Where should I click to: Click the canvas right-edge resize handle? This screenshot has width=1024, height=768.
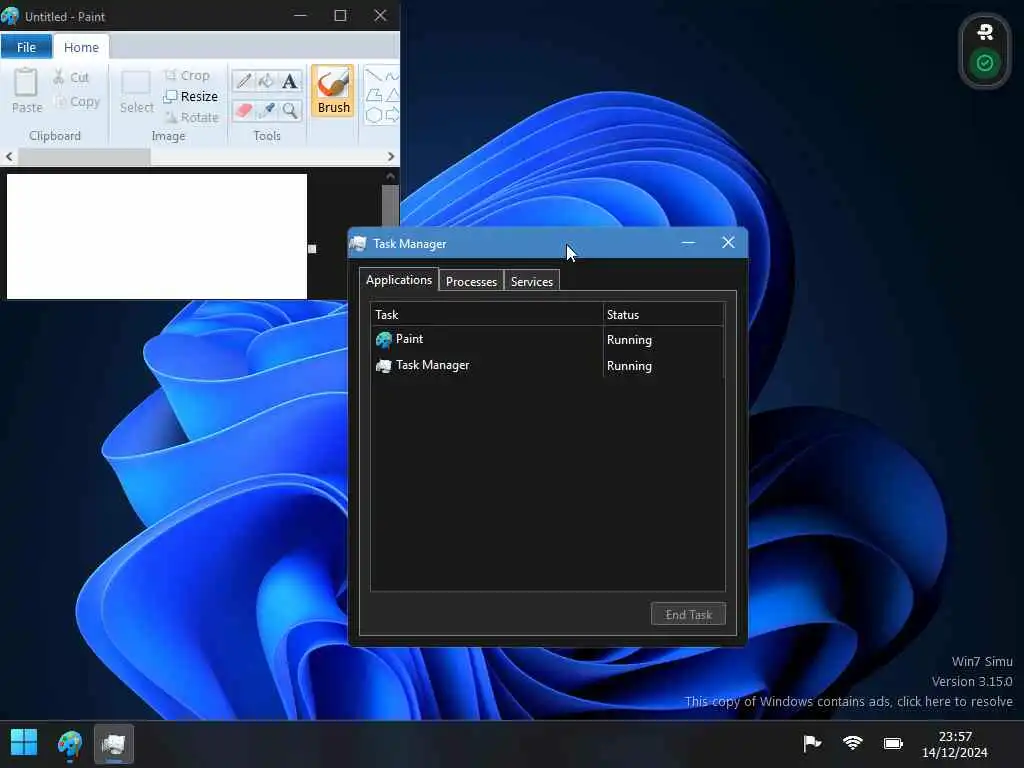[312, 249]
